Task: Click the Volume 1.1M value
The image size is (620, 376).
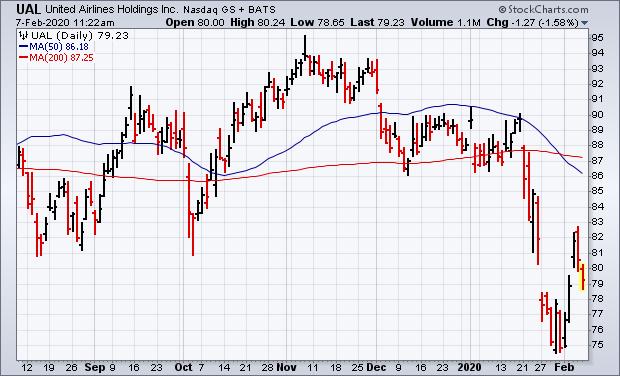Action: [x=445, y=23]
